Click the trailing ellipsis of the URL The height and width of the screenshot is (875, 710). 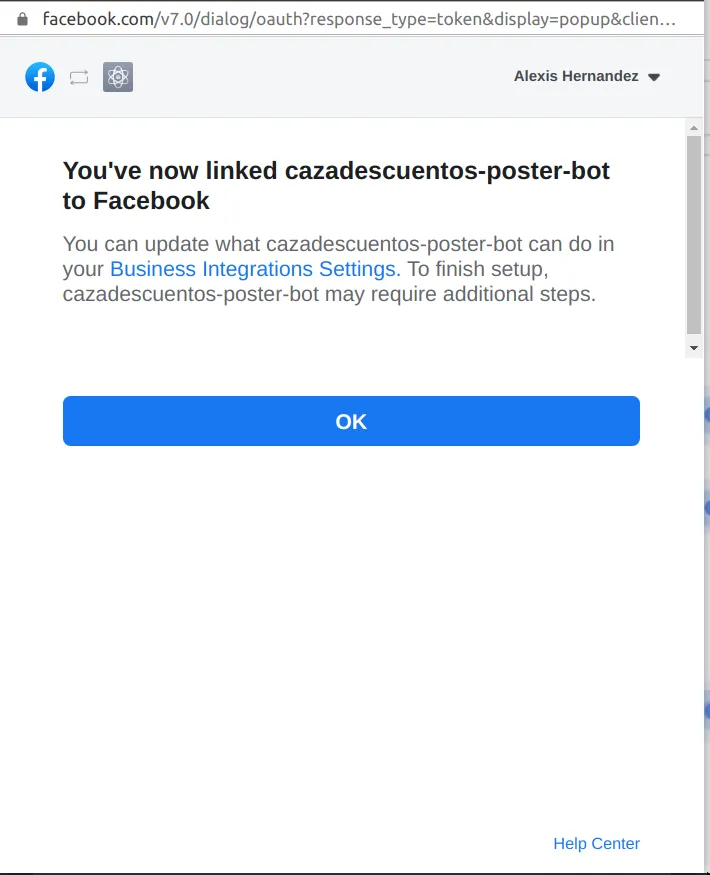[x=667, y=22]
